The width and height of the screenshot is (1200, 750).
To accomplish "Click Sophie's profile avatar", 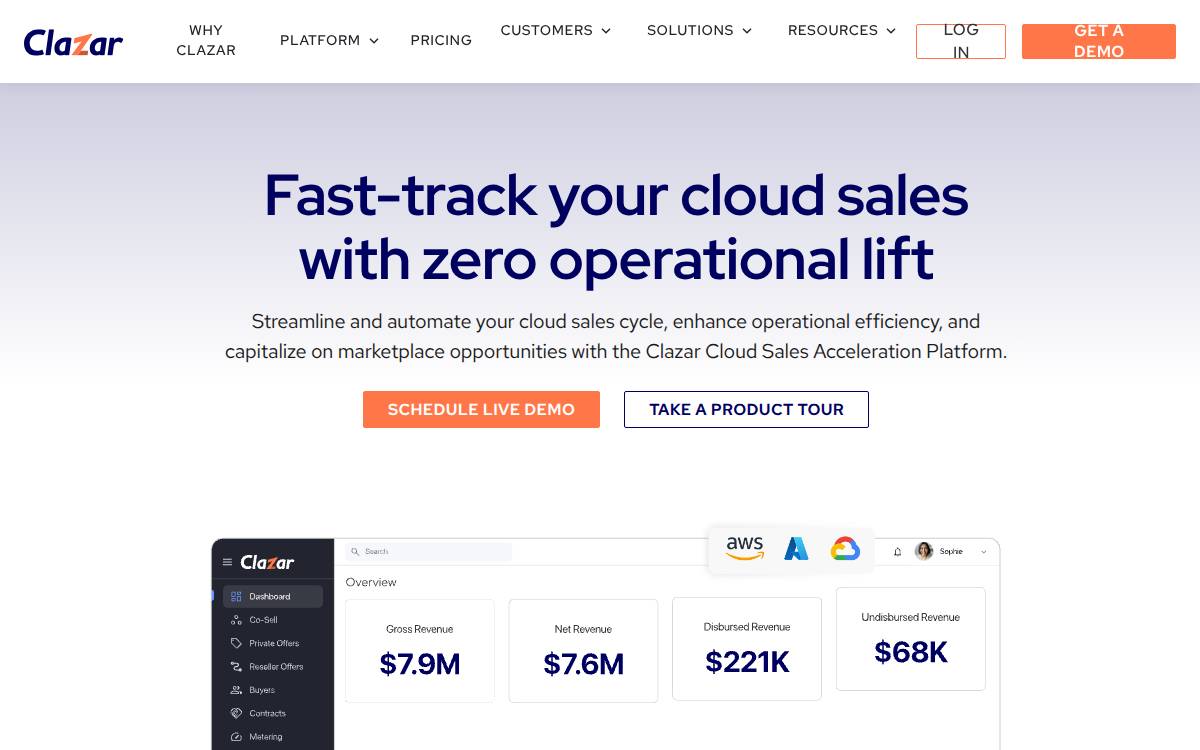I will click(924, 551).
